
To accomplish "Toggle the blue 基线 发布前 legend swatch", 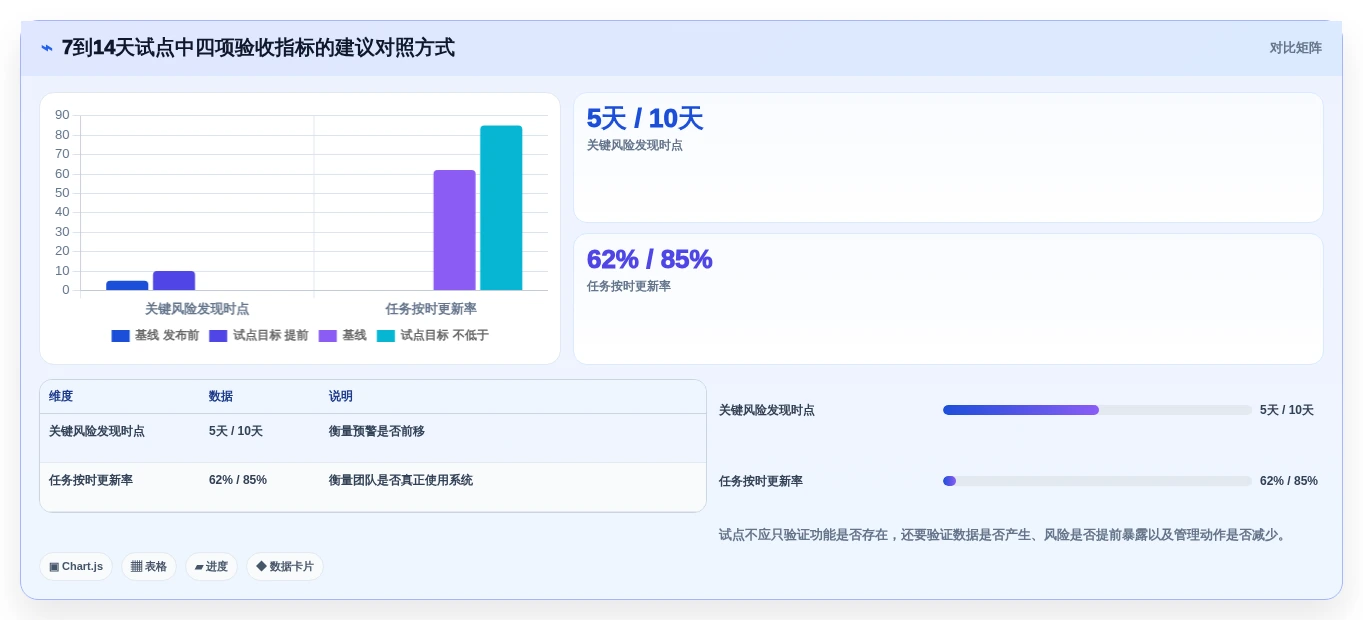I will [120, 336].
